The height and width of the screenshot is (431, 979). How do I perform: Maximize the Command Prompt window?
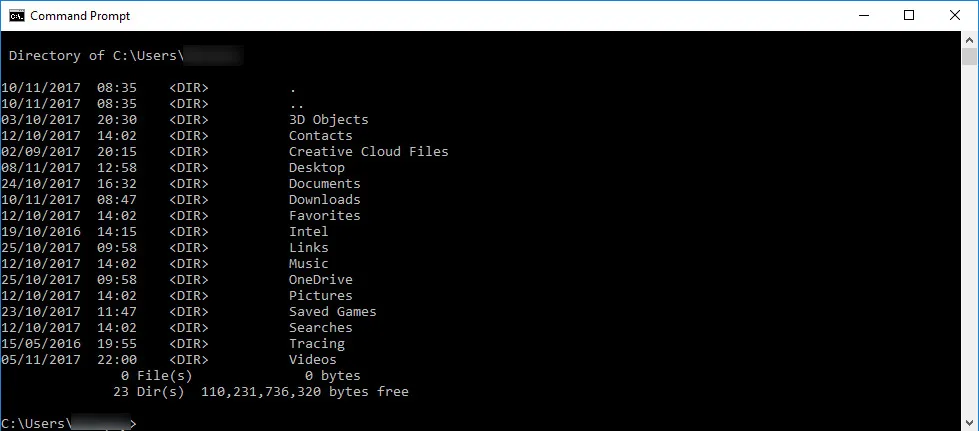coord(908,15)
